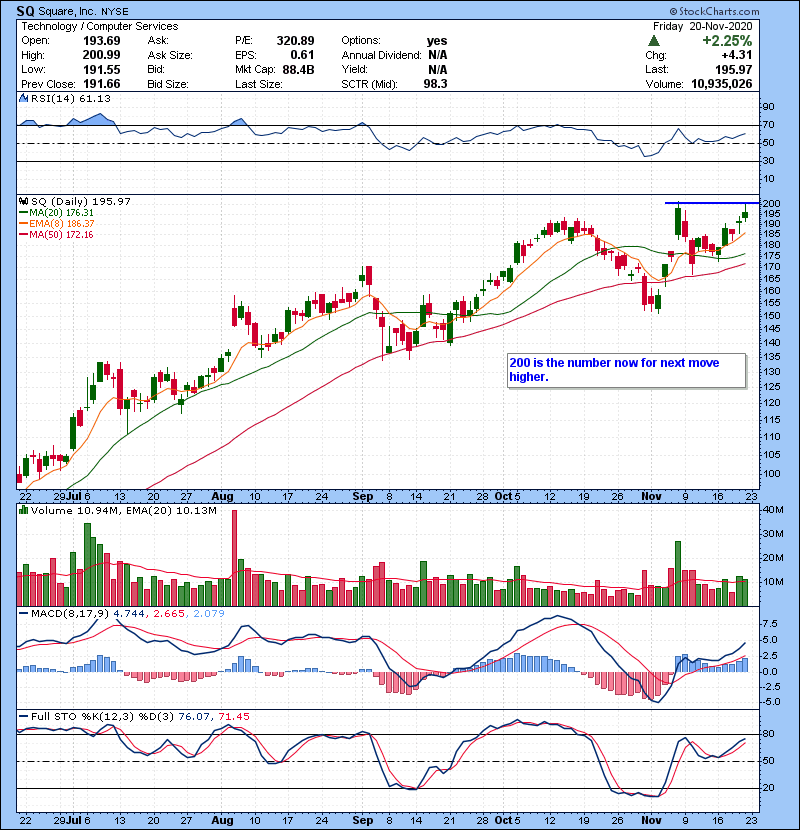Click the '200 is the number now' annotation box

[626, 371]
